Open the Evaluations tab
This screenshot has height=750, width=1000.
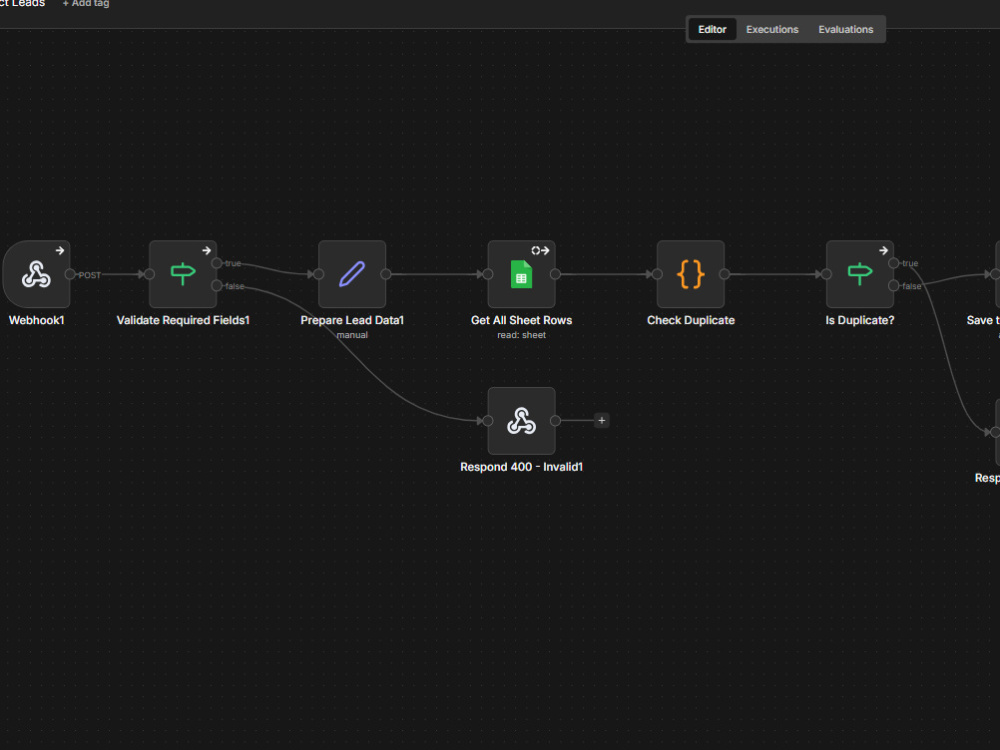[x=846, y=29]
